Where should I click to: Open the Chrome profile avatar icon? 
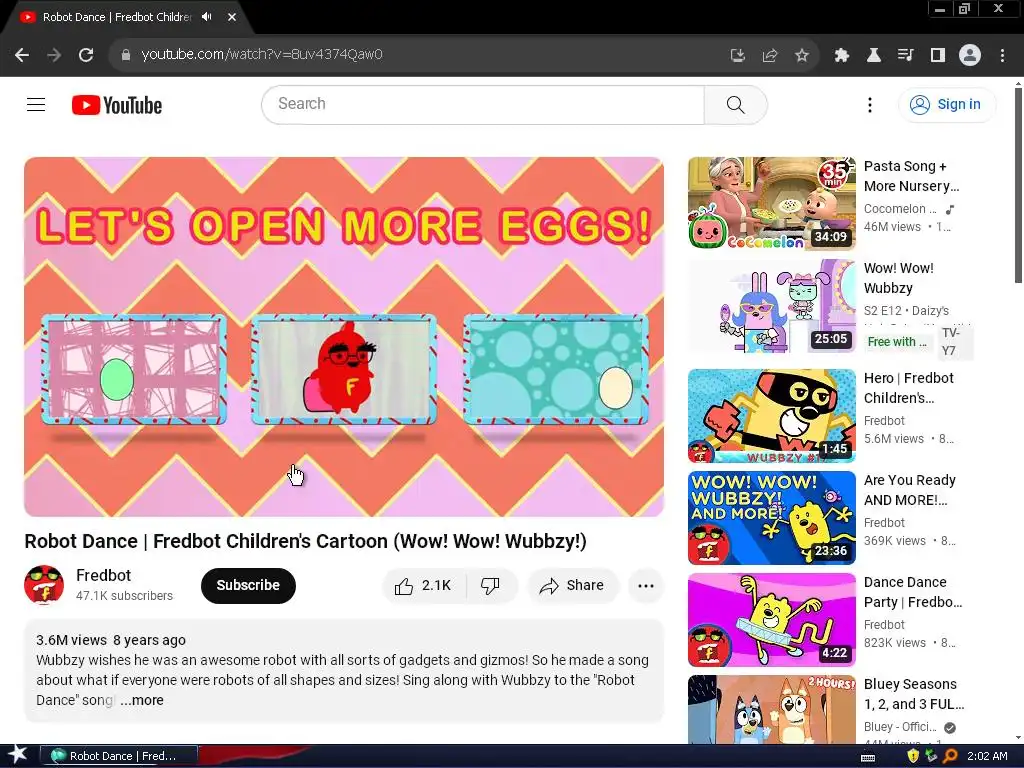970,55
